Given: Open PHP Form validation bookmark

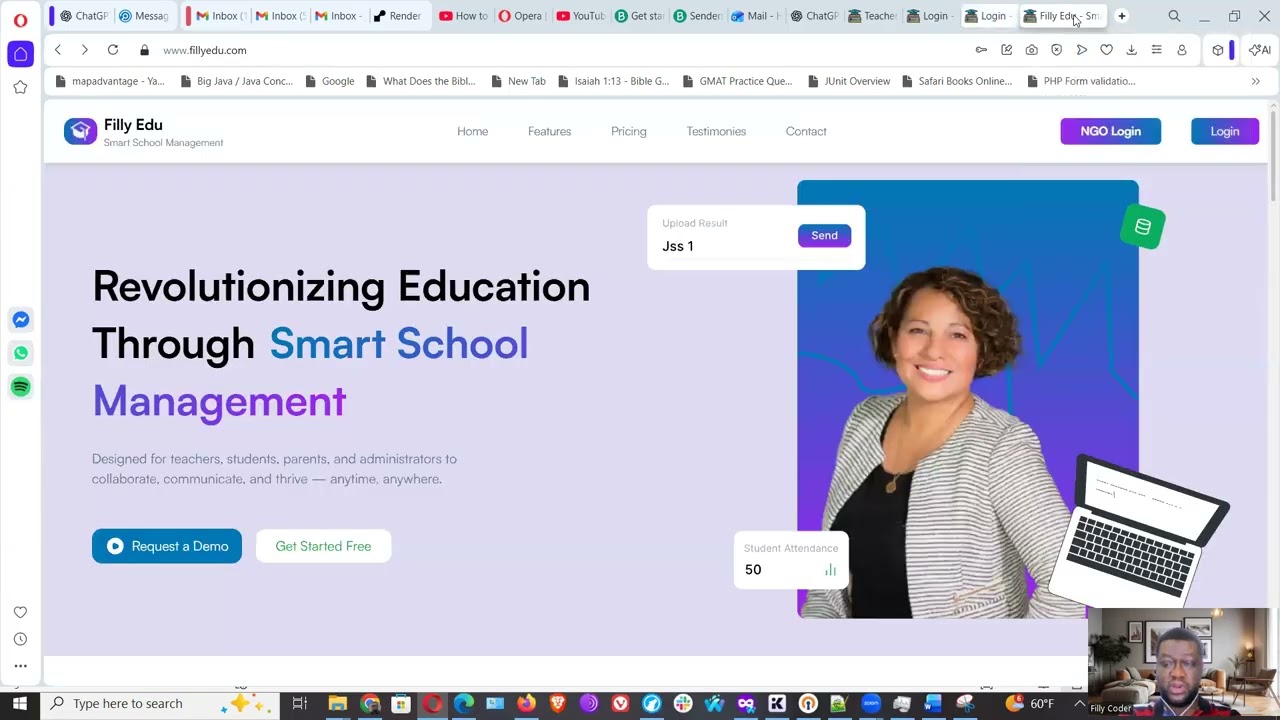Looking at the screenshot, I should pyautogui.click(x=1080, y=81).
